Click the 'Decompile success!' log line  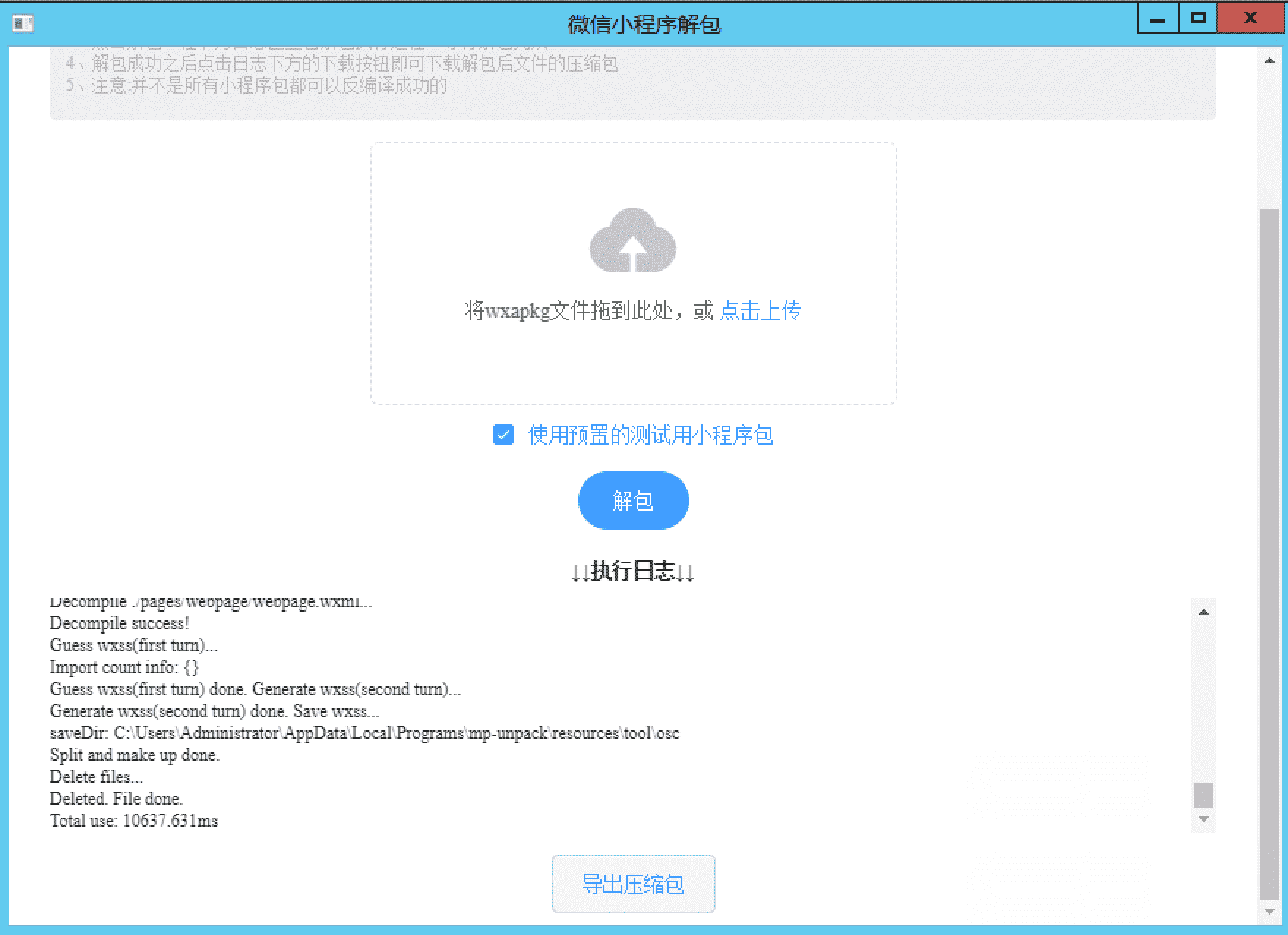click(120, 623)
